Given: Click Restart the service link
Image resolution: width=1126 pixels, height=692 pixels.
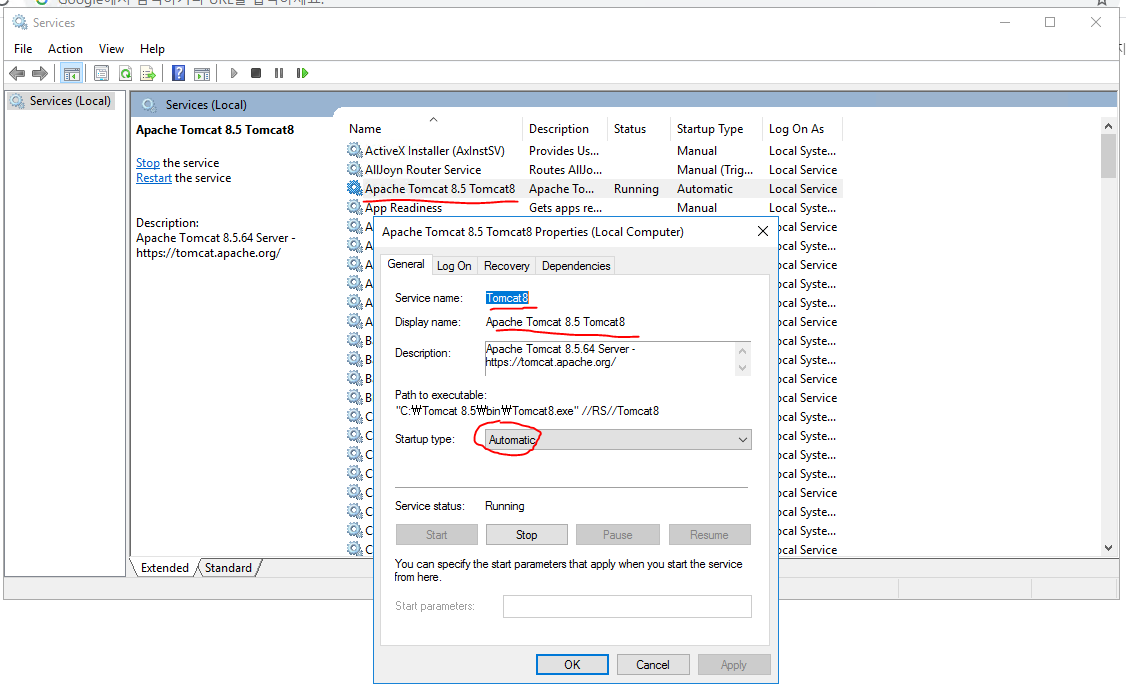Looking at the screenshot, I should 154,178.
